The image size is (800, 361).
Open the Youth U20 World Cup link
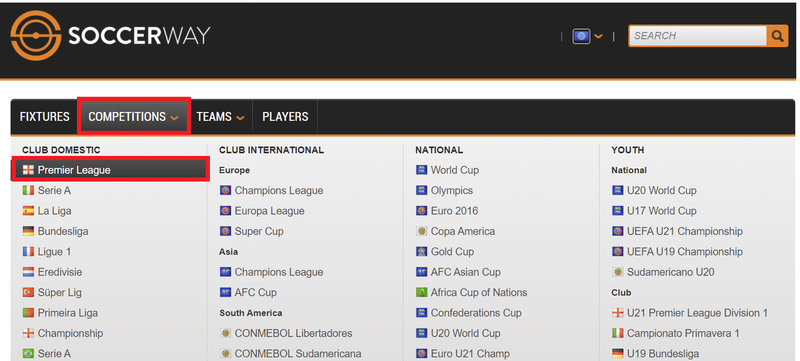click(x=662, y=191)
